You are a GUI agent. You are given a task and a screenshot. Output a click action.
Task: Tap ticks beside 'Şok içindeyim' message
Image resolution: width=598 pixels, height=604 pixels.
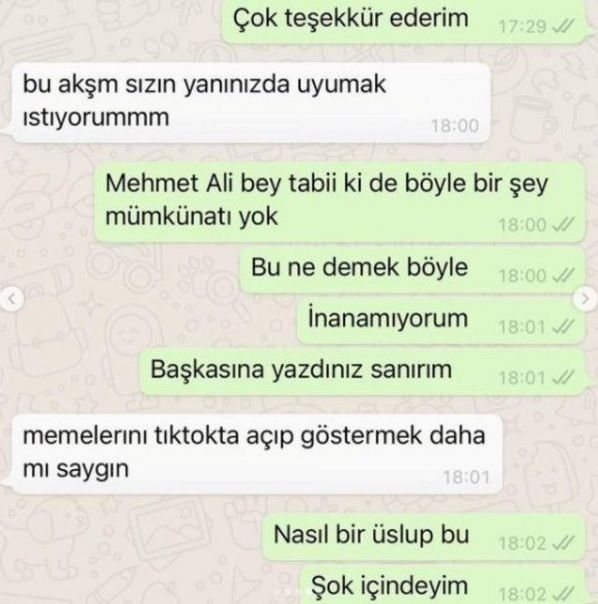click(x=563, y=593)
